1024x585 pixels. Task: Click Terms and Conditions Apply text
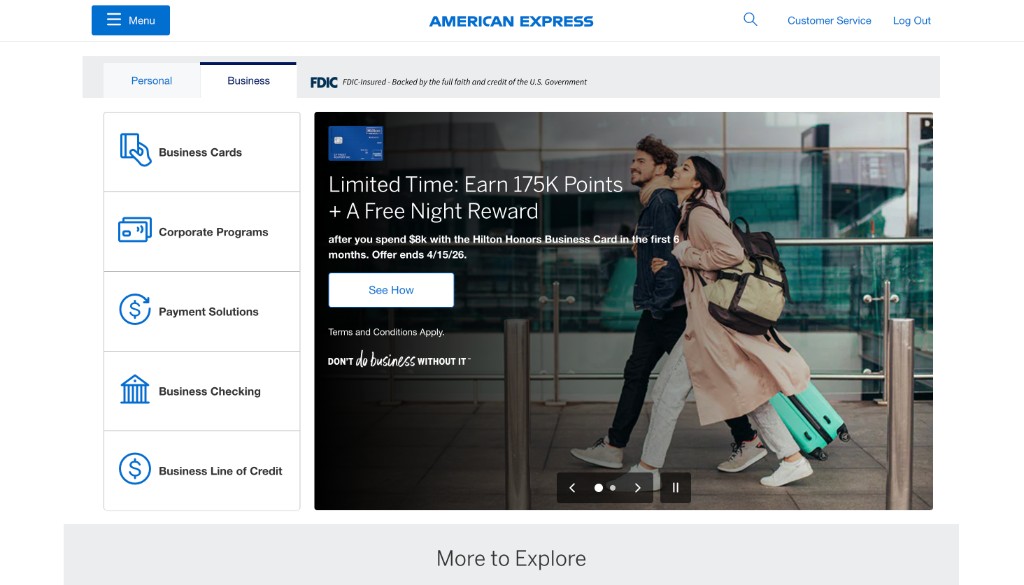tap(386, 332)
